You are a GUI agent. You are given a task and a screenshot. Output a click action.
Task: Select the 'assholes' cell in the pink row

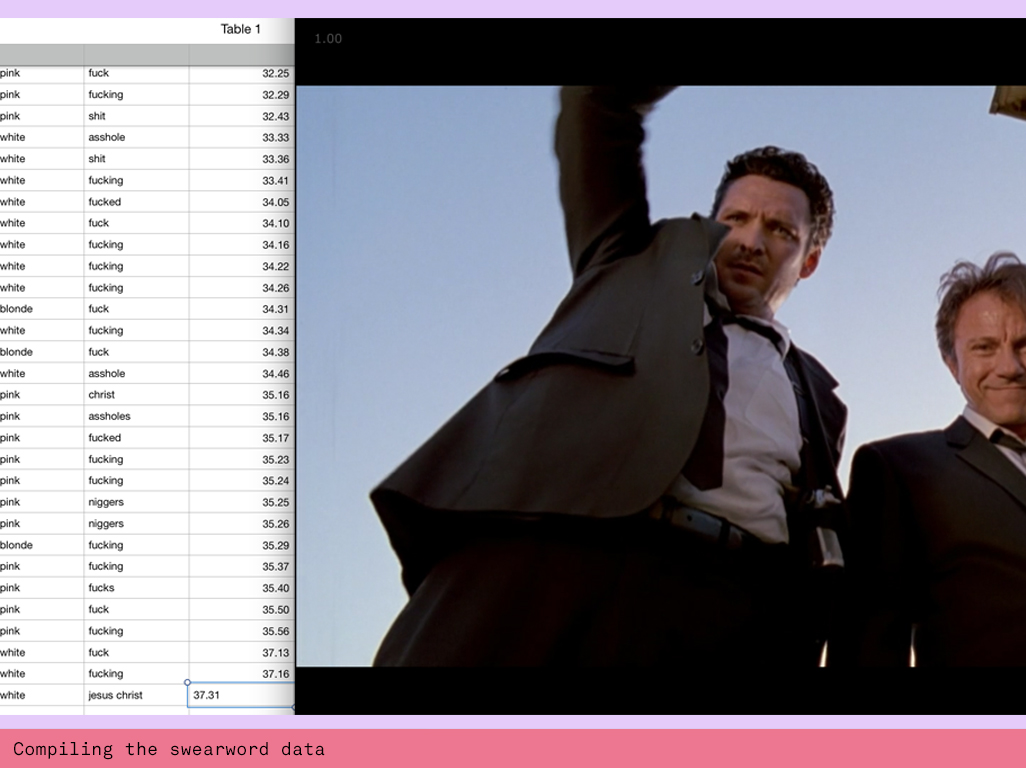coord(136,416)
